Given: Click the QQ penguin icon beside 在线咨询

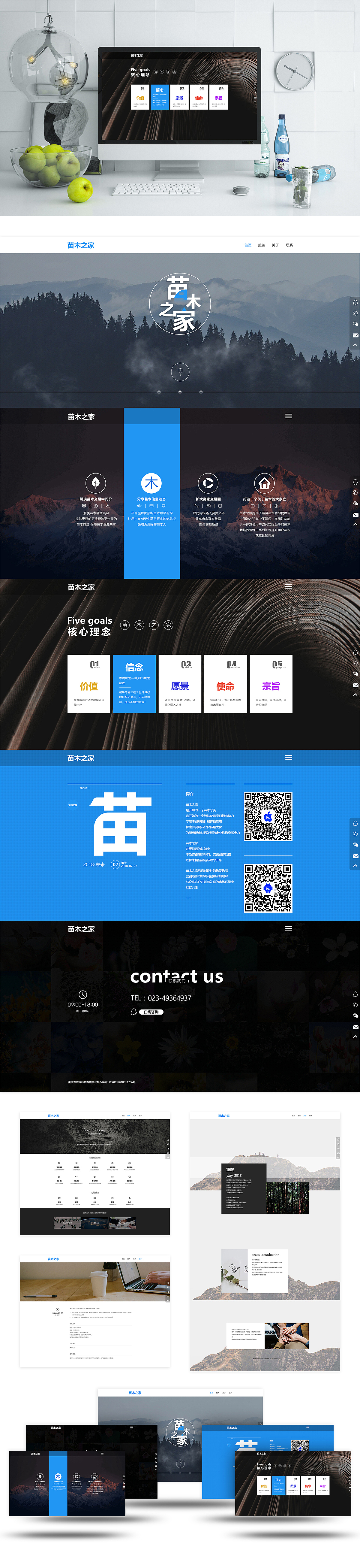Looking at the screenshot, I should pos(134,1012).
